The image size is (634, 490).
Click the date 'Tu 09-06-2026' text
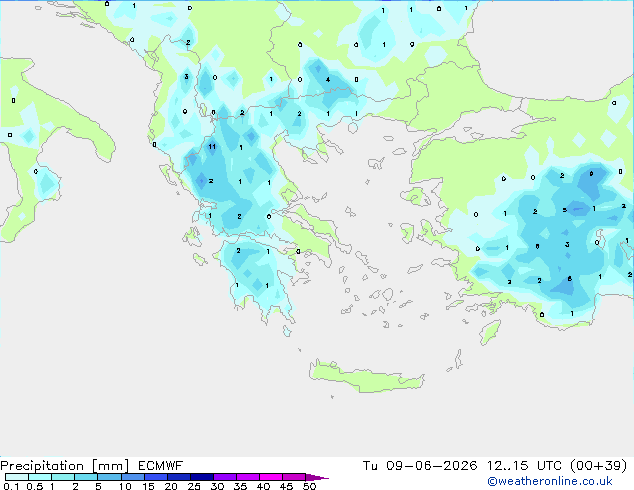pyautogui.click(x=420, y=466)
